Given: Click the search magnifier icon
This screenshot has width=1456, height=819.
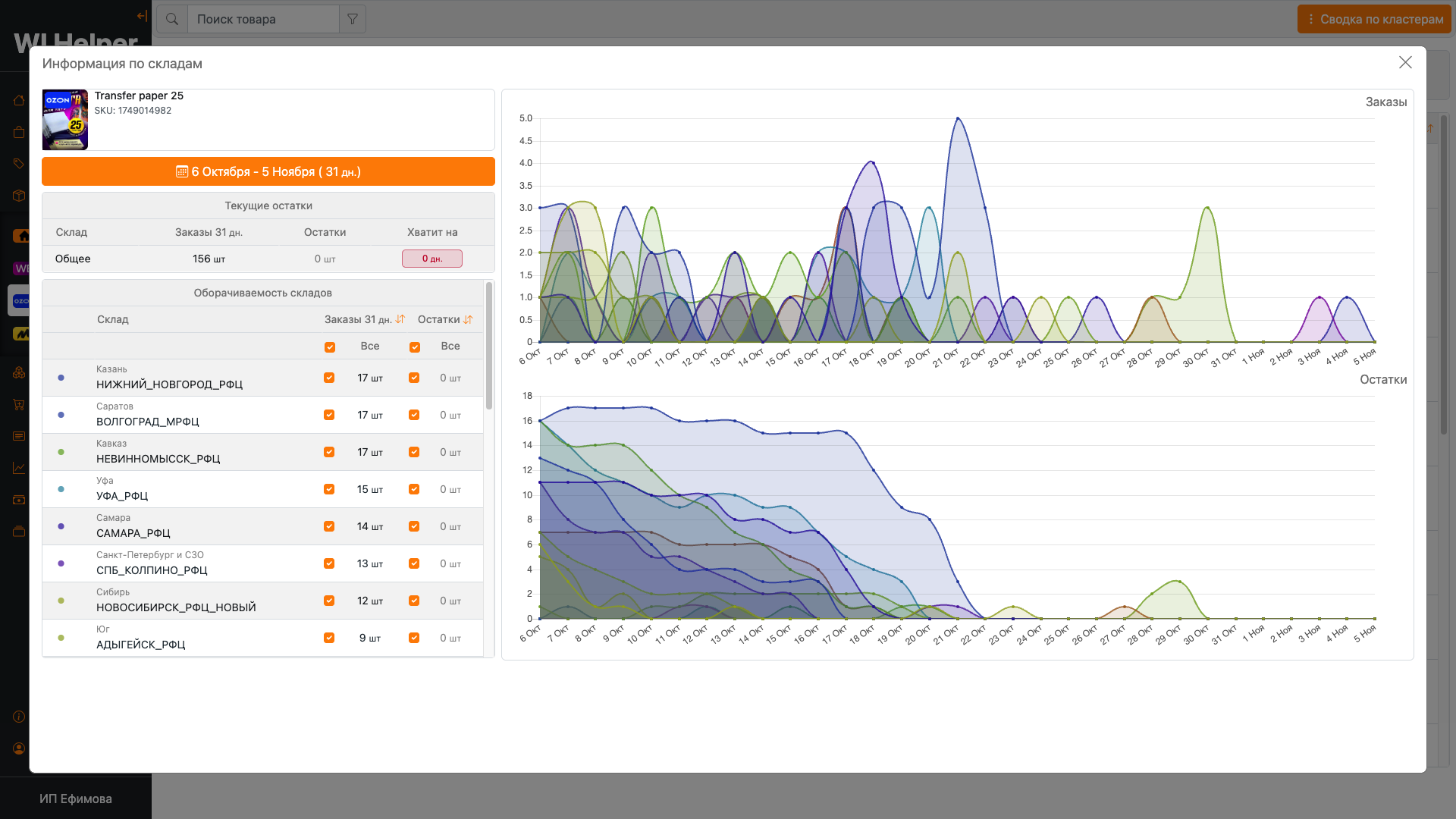Looking at the screenshot, I should 172,19.
